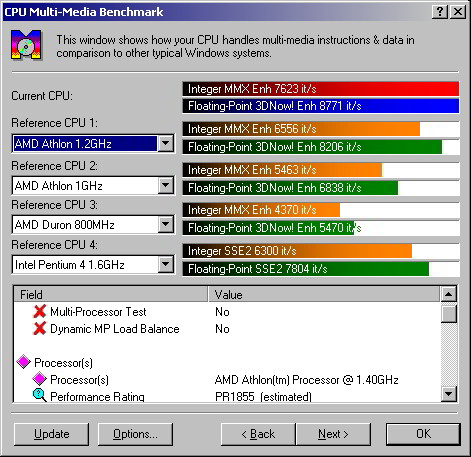Click the PR1855 (estimated) value

(263, 397)
